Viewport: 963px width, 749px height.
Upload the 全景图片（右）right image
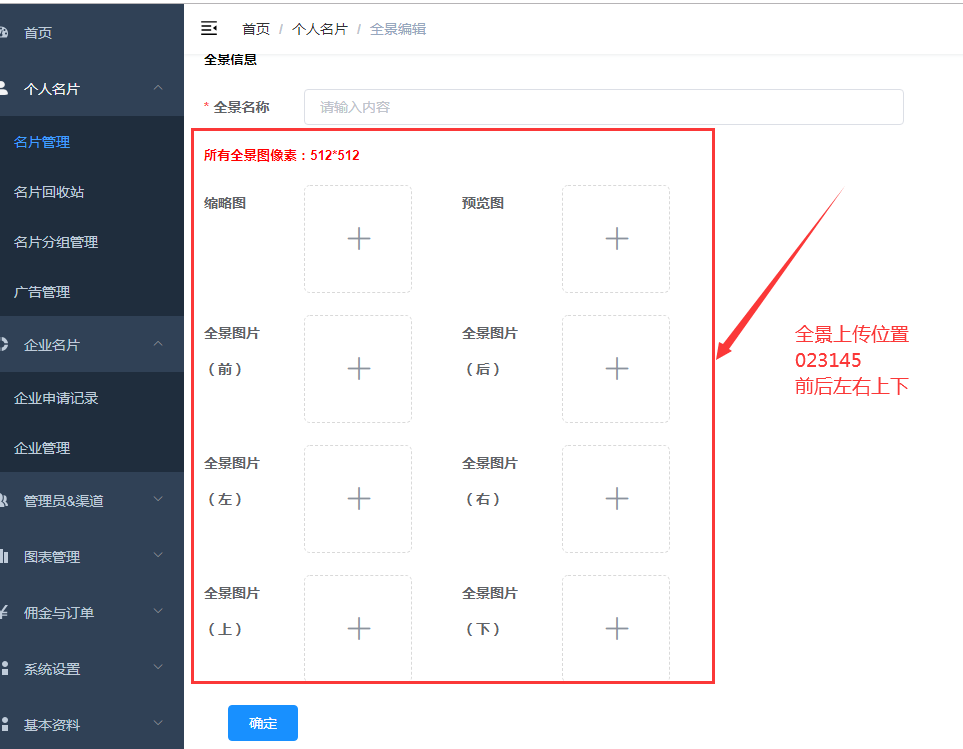click(x=616, y=499)
